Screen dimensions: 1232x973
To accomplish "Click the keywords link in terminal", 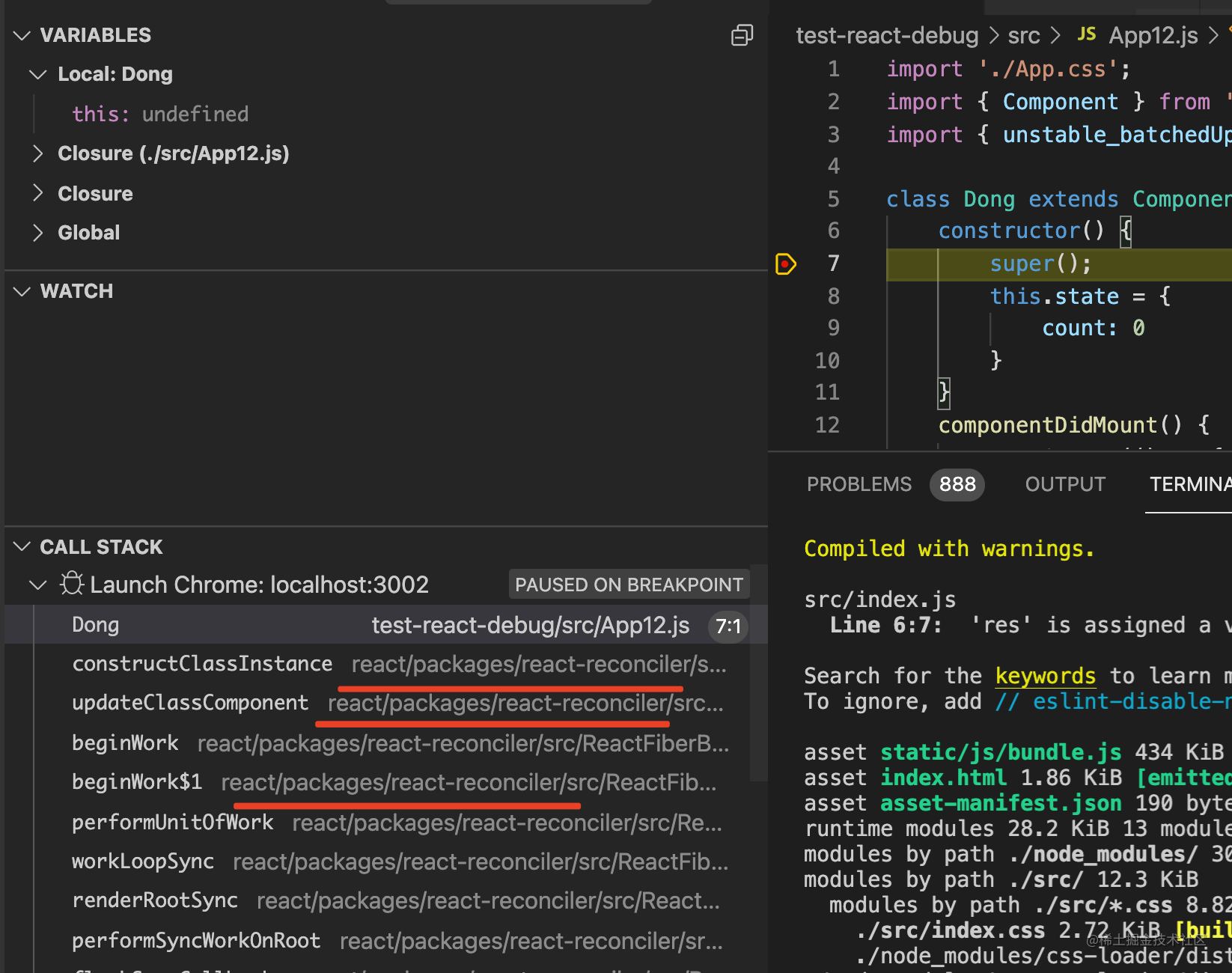I will (x=1045, y=676).
